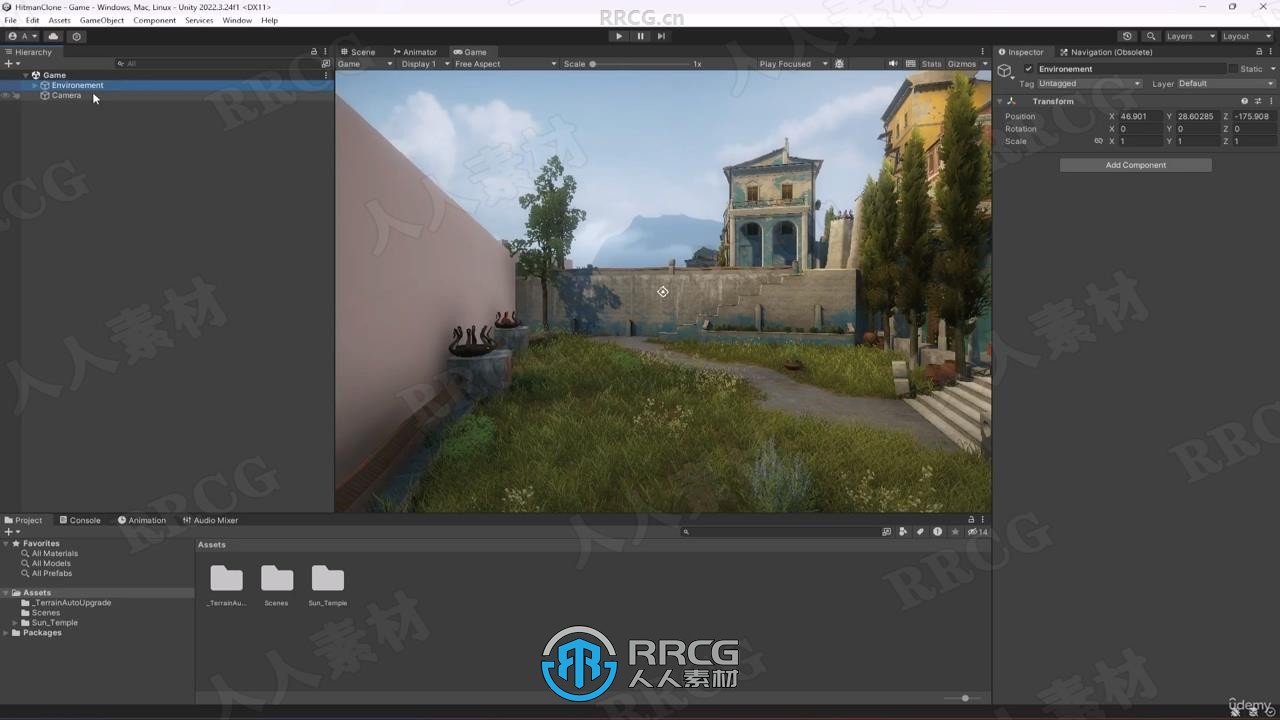The image size is (1280, 720).
Task: Open the Layers dropdown
Action: pos(1190,36)
